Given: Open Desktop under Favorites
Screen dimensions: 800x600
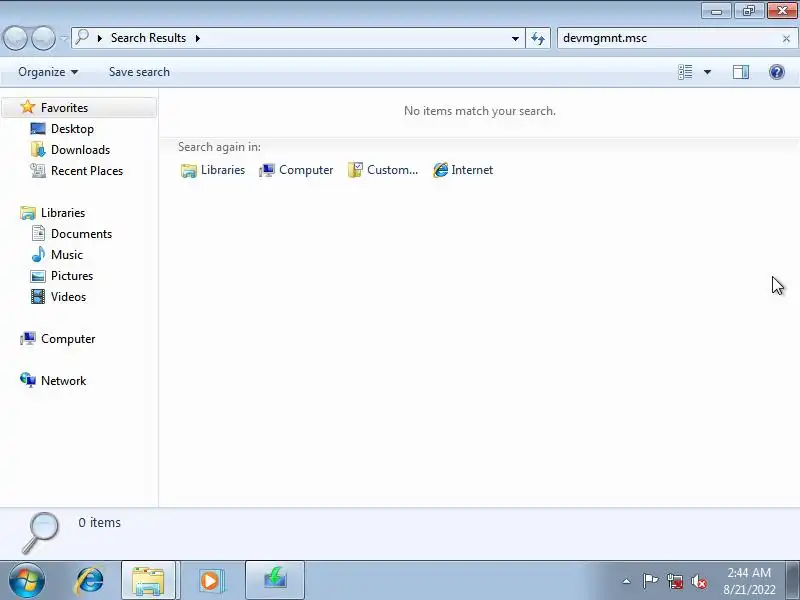Looking at the screenshot, I should coord(72,129).
